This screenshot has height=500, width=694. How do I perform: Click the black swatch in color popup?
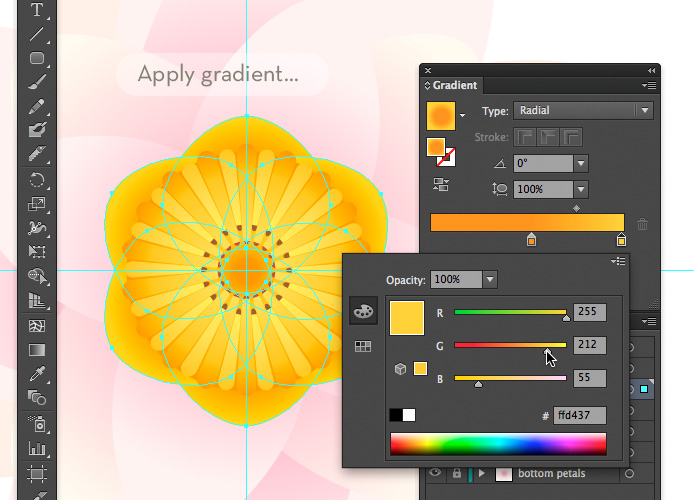point(396,415)
